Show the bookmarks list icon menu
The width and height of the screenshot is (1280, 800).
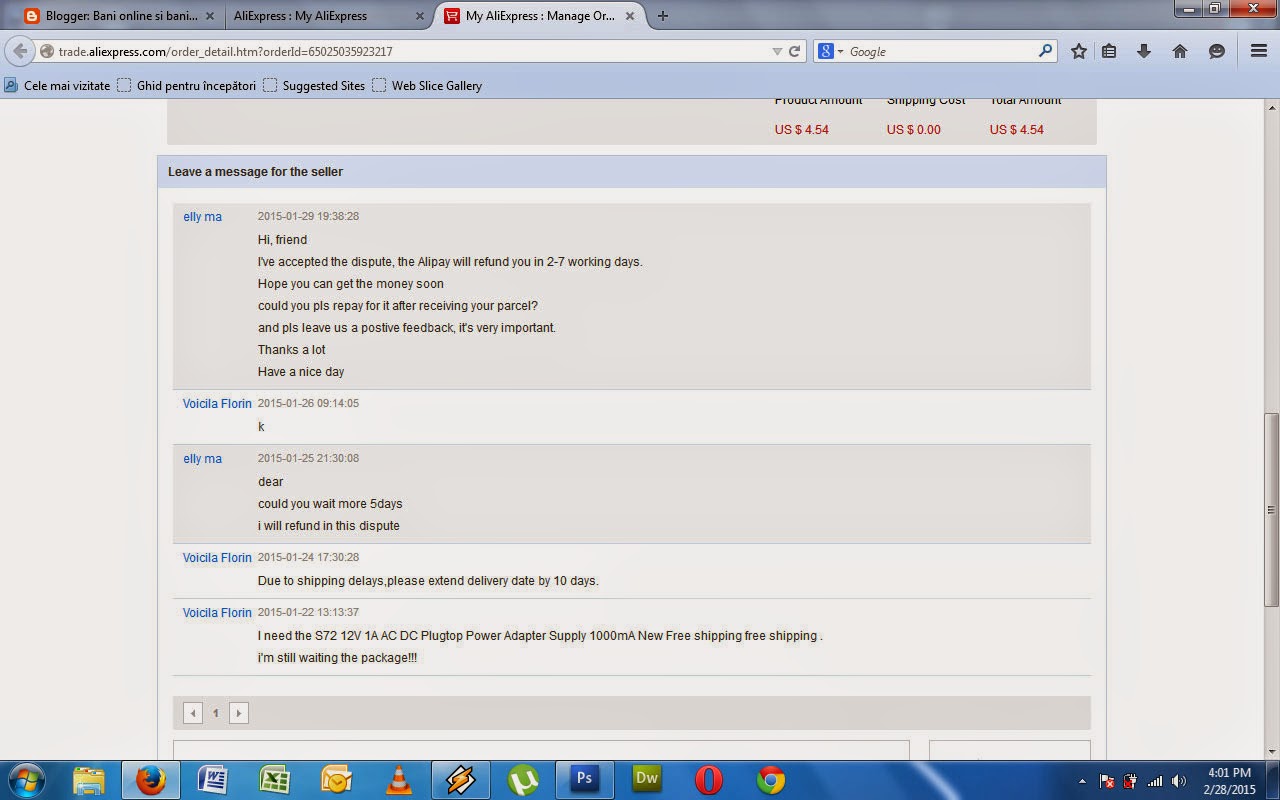1109,51
